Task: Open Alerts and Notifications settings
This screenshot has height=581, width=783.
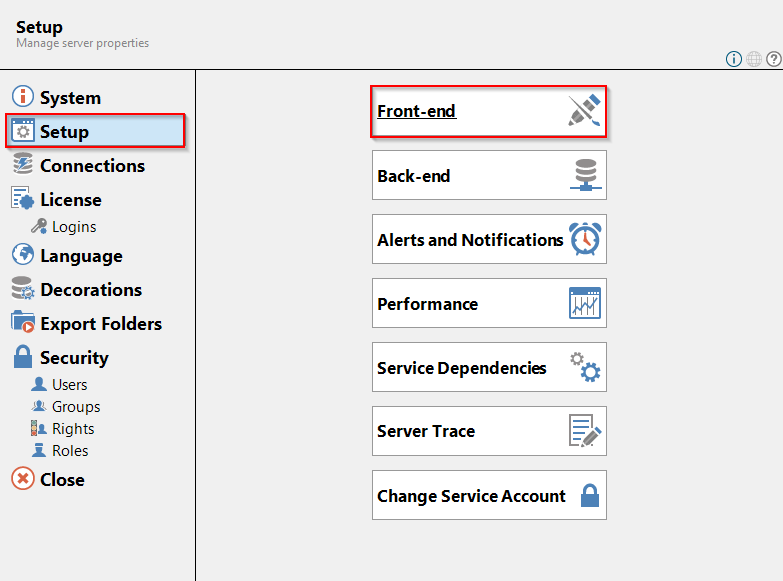Action: point(489,239)
